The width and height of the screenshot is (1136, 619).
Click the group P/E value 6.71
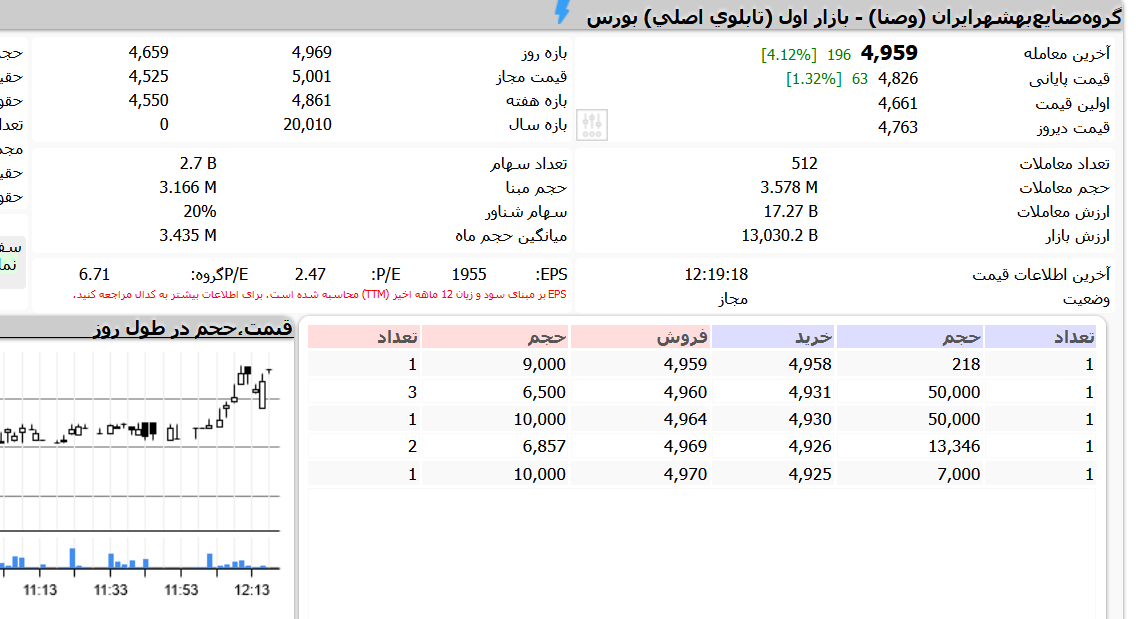(94, 275)
